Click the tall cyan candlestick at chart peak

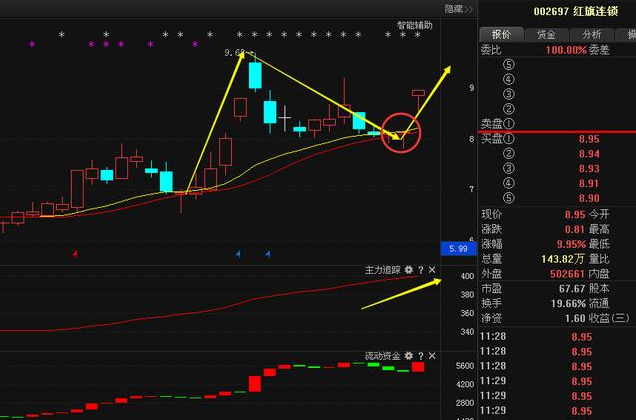[255, 76]
